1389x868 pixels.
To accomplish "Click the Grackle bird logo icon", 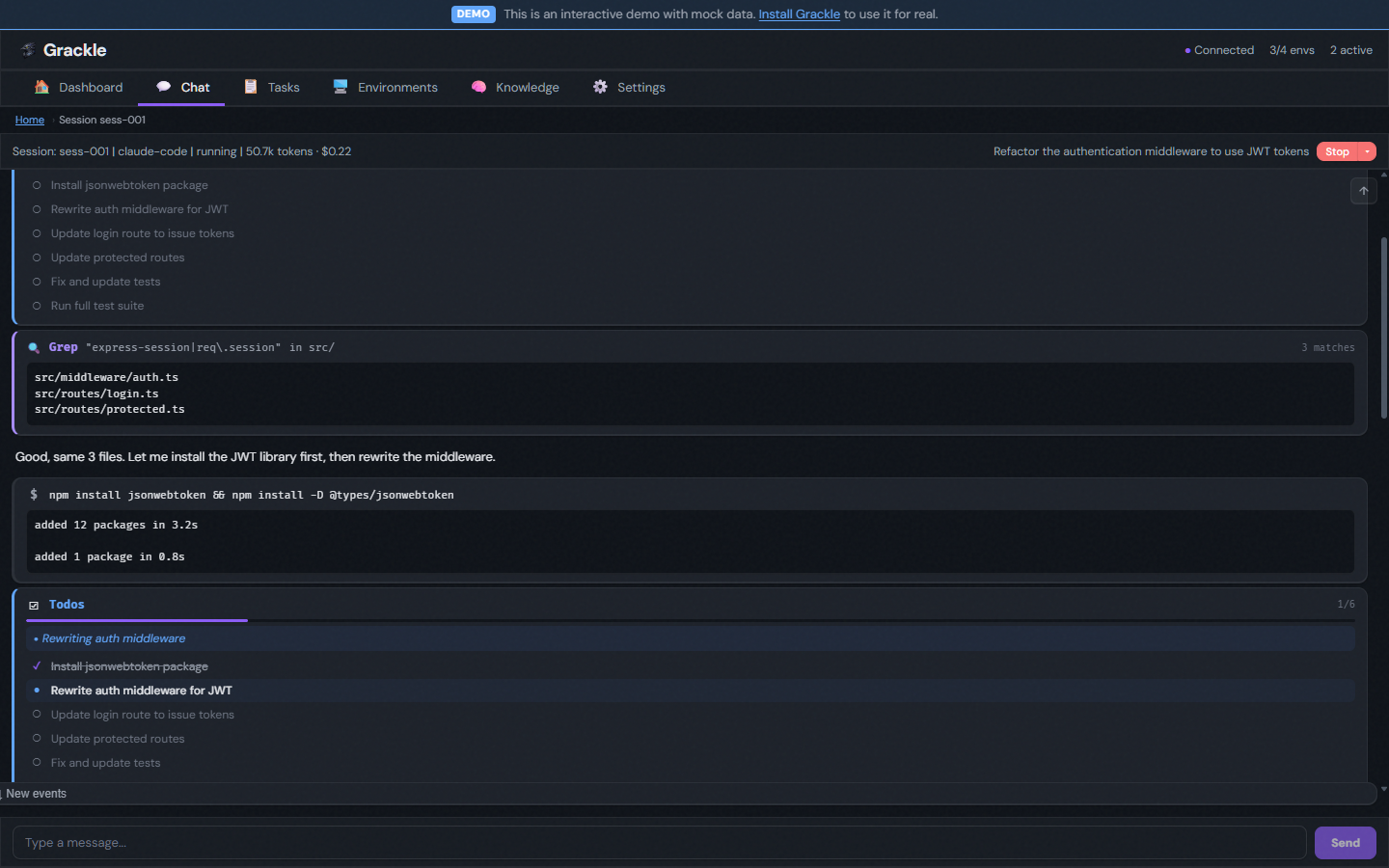I will tap(28, 50).
